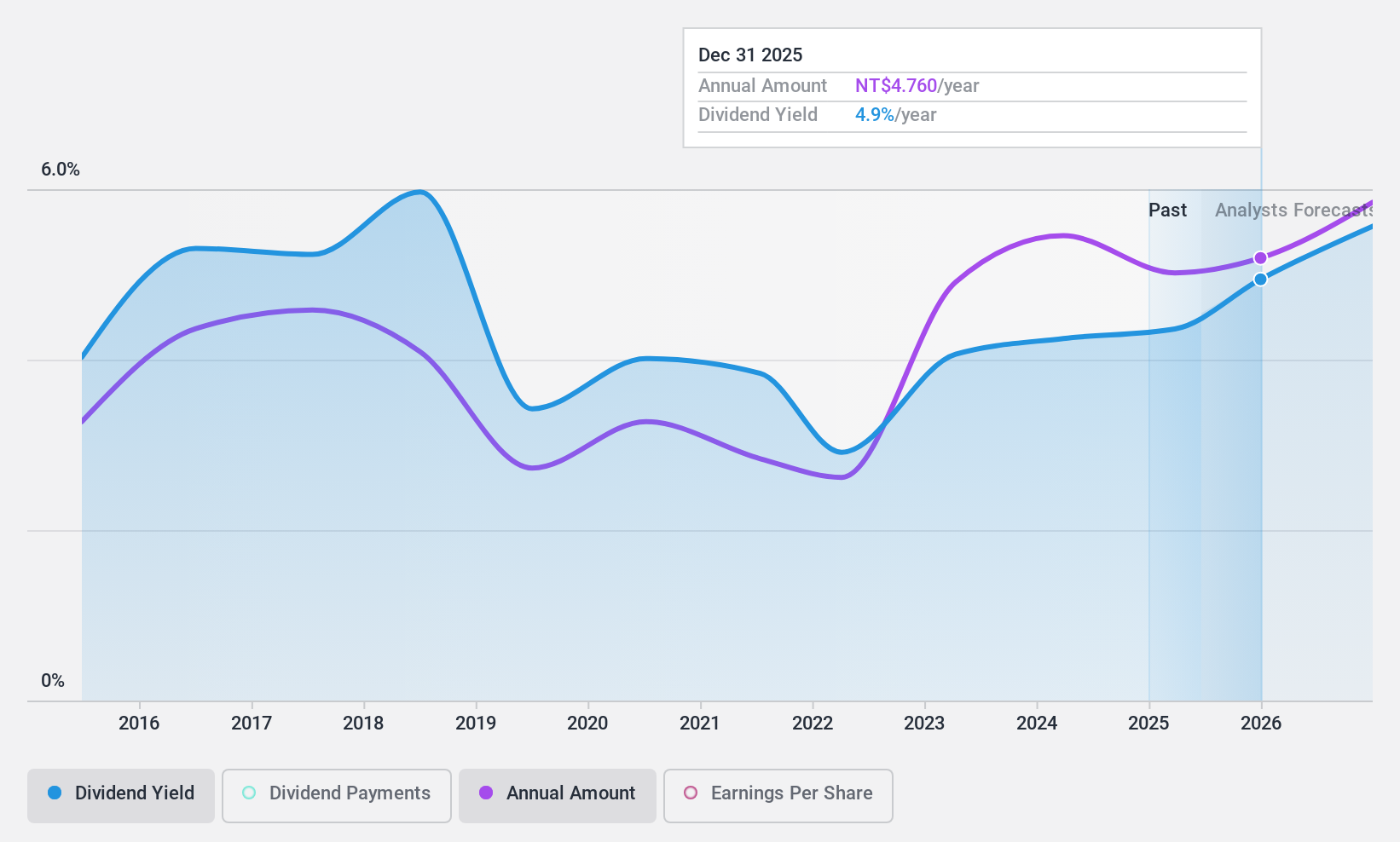Image resolution: width=1400 pixels, height=842 pixels.
Task: Click the 2019 axis label
Action: click(476, 724)
